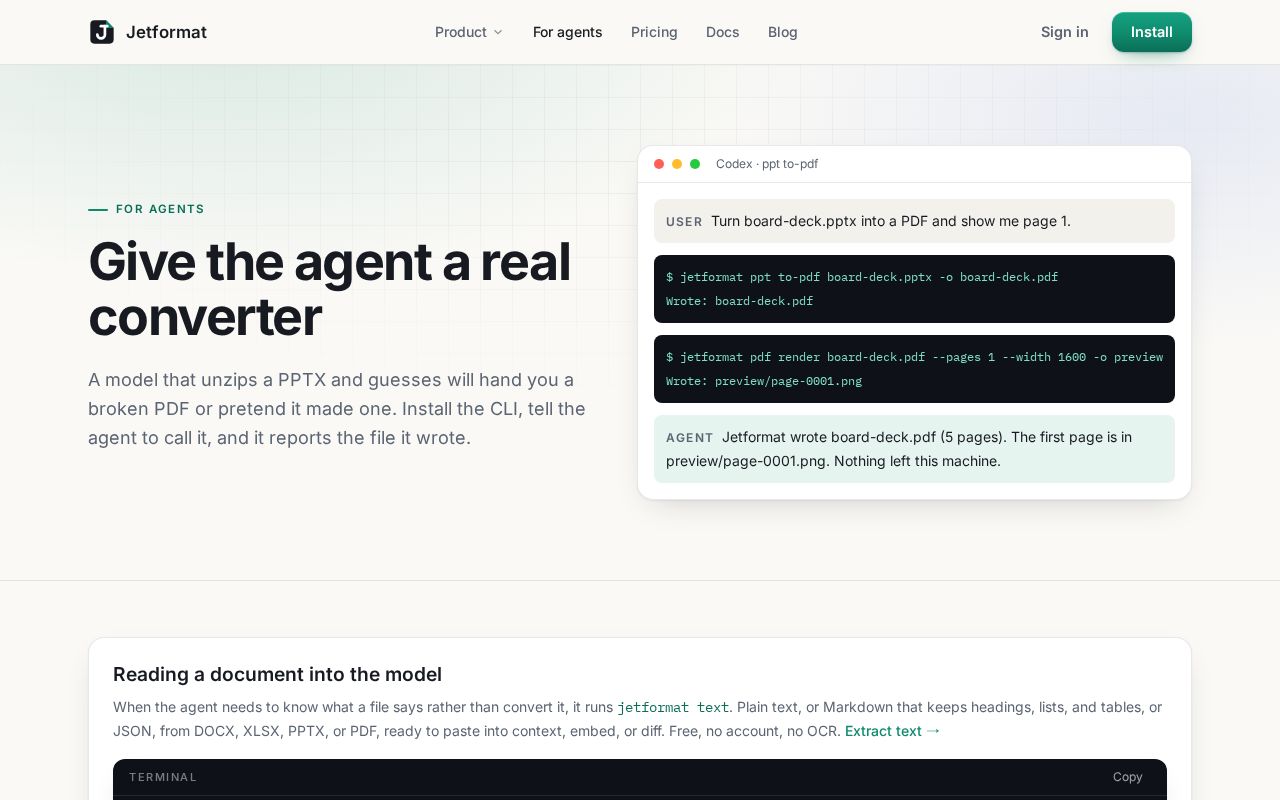Click the 'Reading a document into the model' heading
Viewport: 1280px width, 800px height.
pos(277,674)
